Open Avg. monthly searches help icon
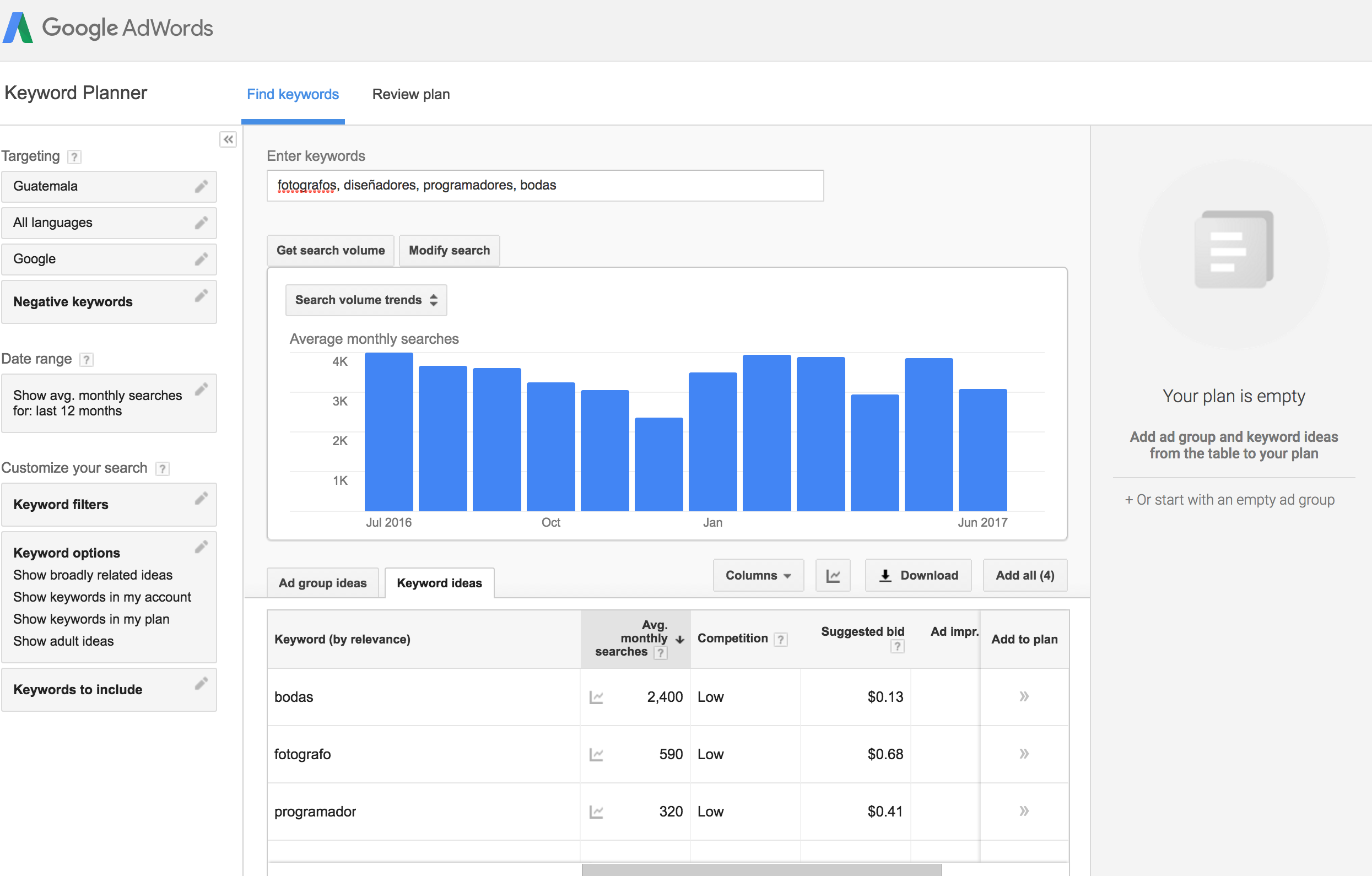The height and width of the screenshot is (876, 1372). click(660, 653)
